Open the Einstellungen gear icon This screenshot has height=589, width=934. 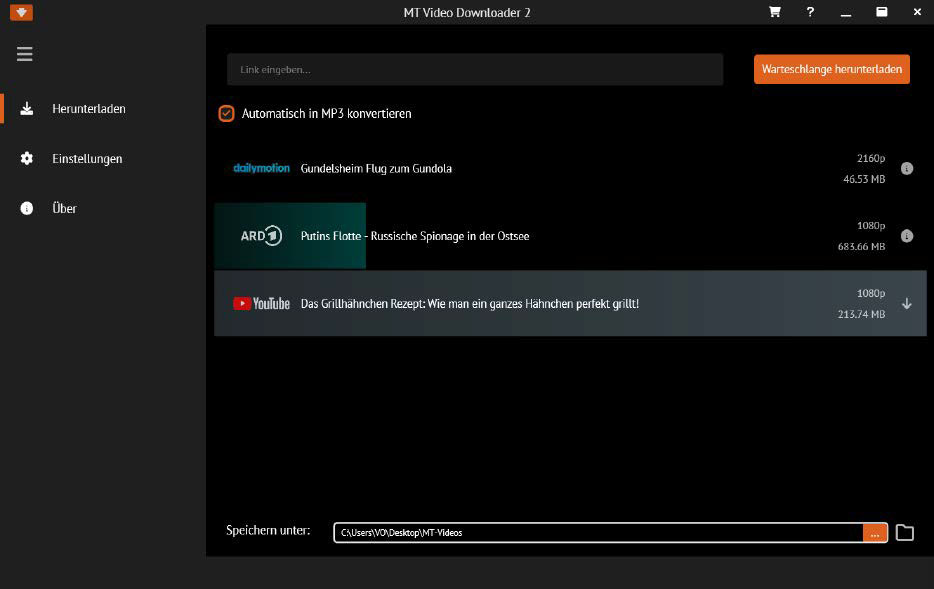click(28, 158)
